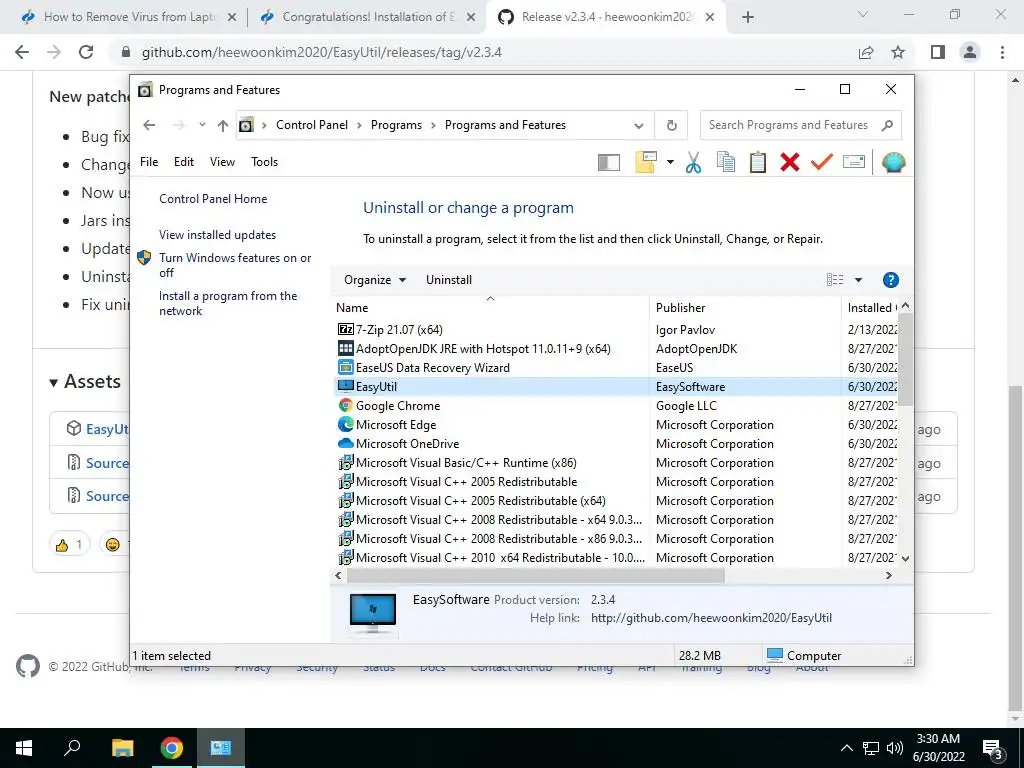
Task: Open the Edit menu
Action: [184, 162]
